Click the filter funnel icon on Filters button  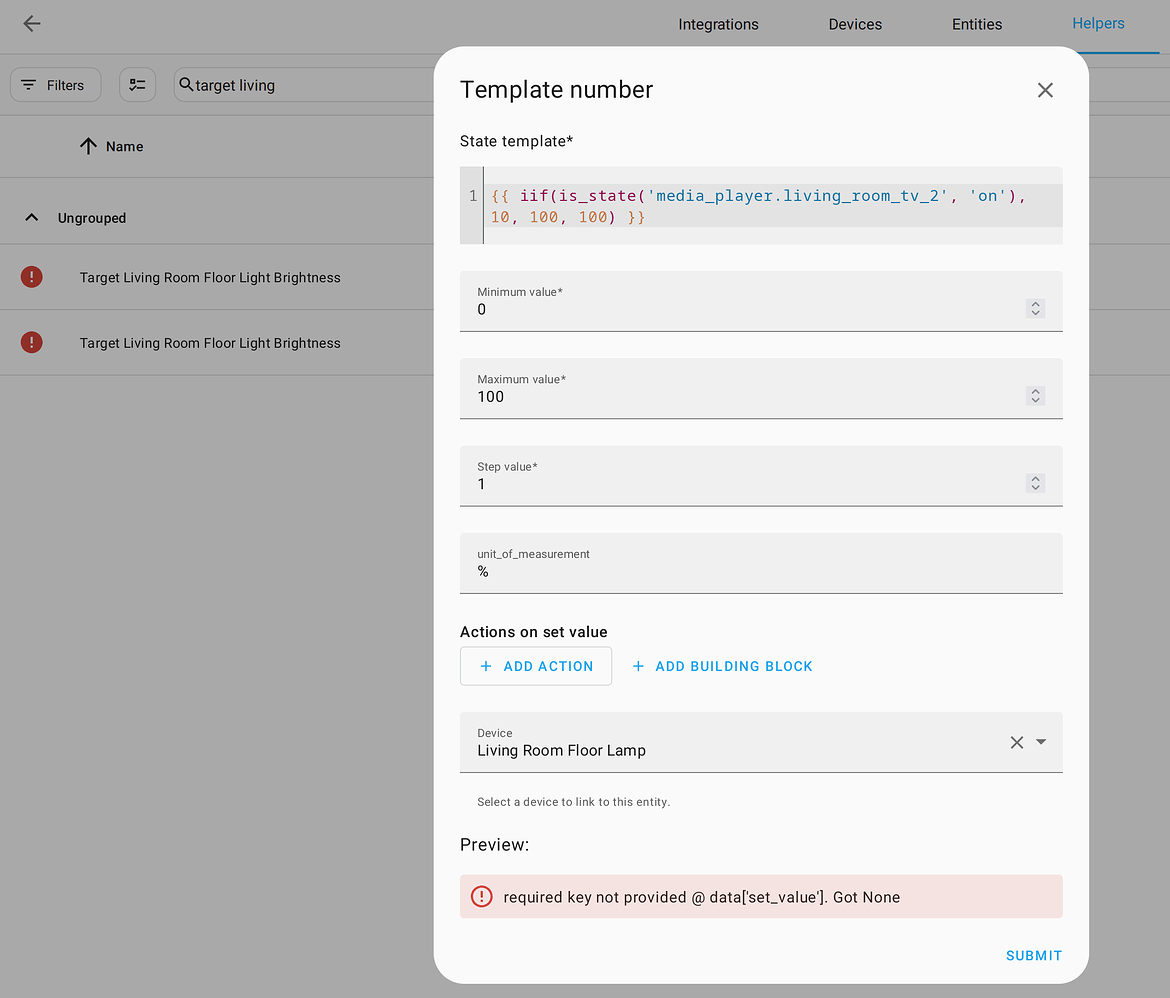(29, 85)
